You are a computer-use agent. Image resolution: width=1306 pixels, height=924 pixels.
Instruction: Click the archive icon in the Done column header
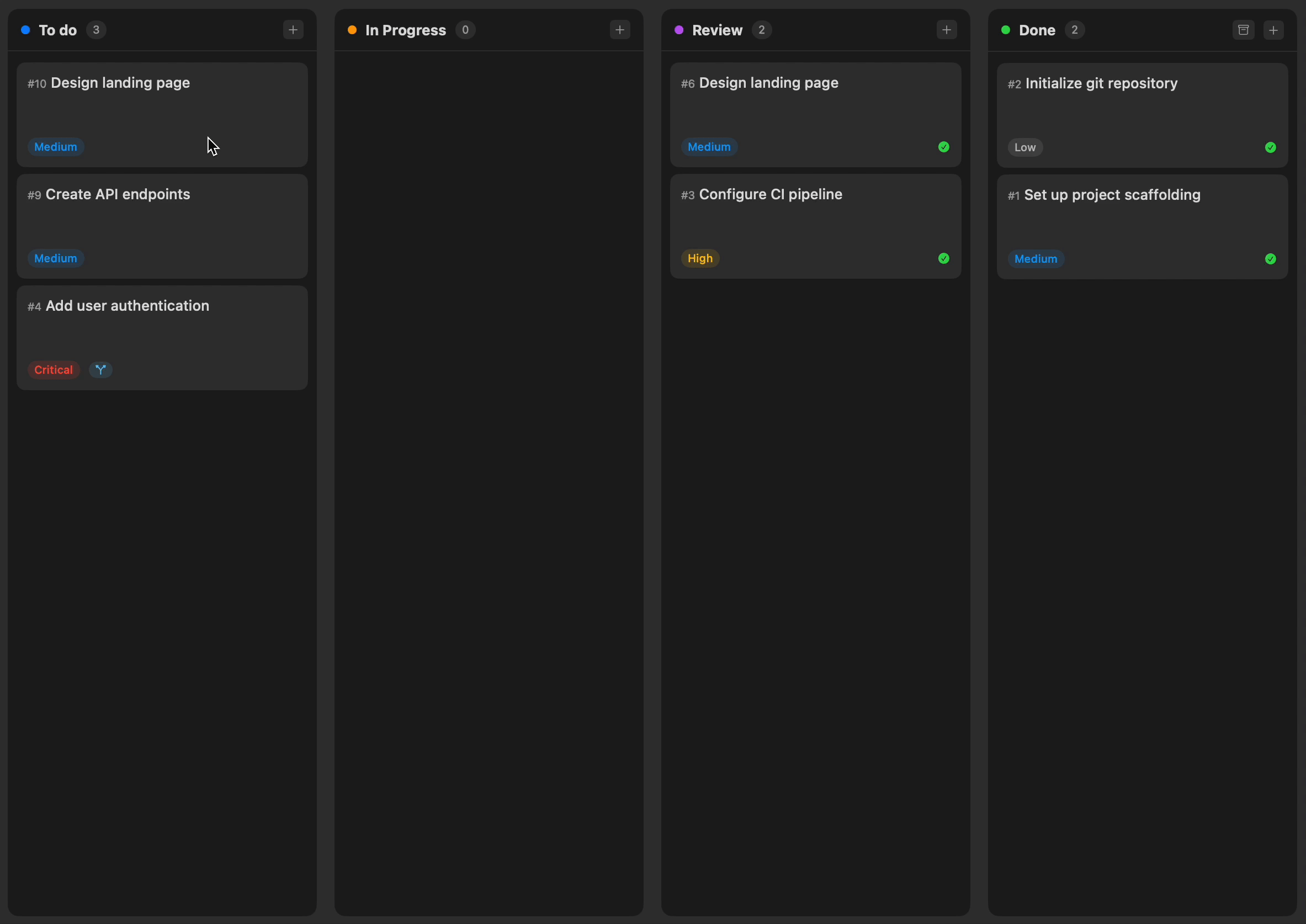pyautogui.click(x=1244, y=30)
